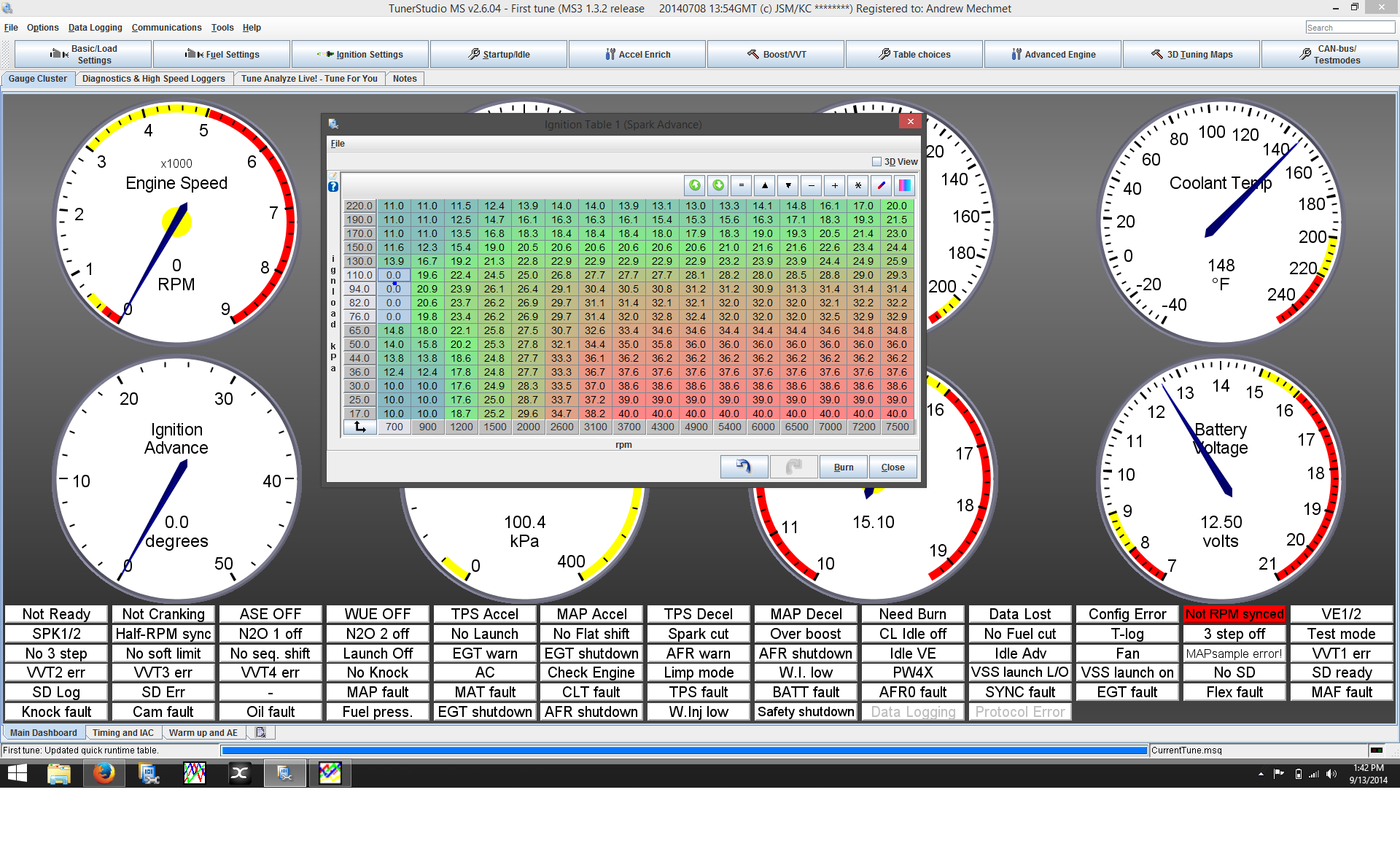
Task: Open the Diagnostics & High Speed Loggers tab
Action: (153, 78)
